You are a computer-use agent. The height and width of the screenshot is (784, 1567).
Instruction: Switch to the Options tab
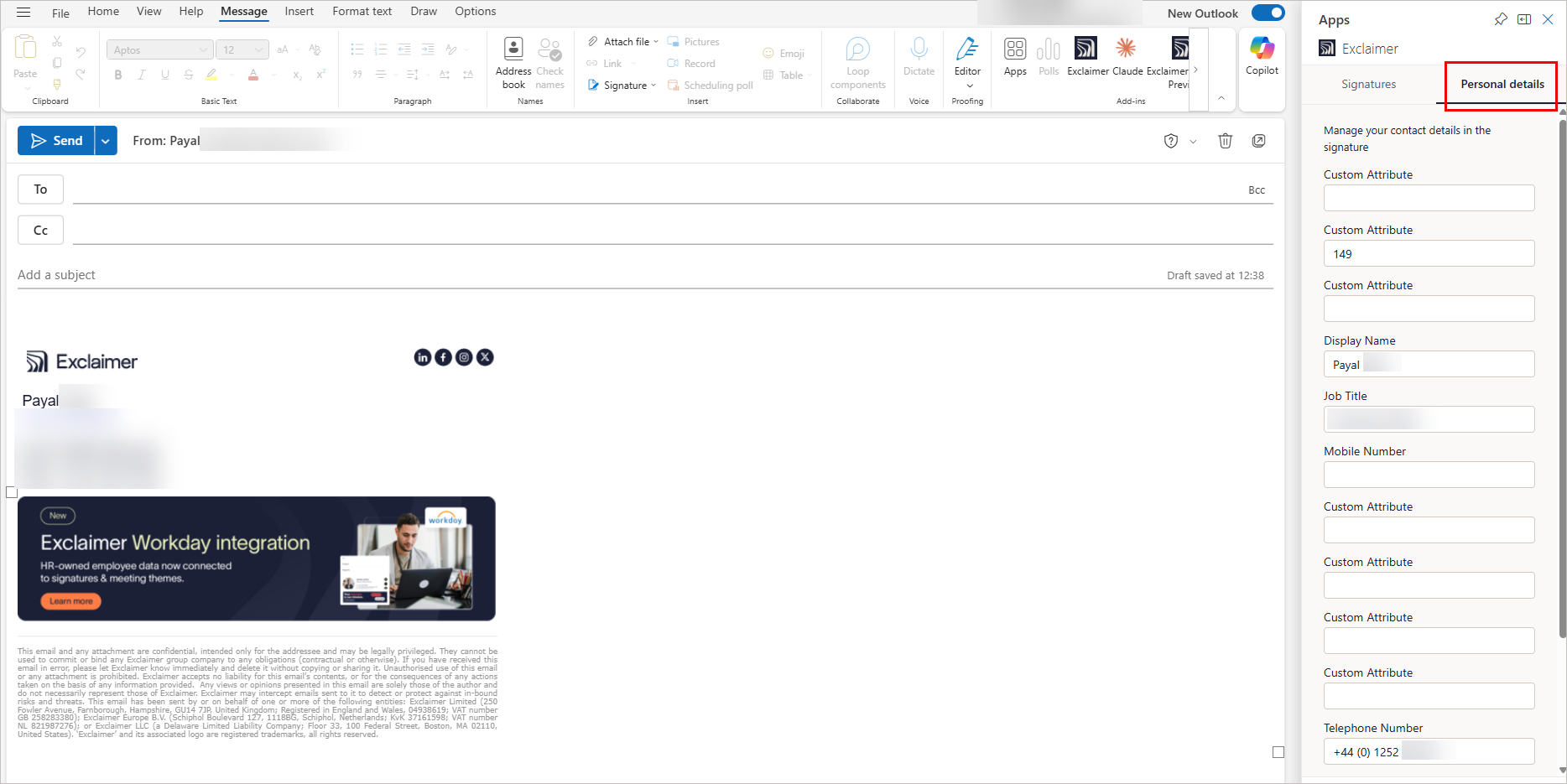[x=476, y=12]
